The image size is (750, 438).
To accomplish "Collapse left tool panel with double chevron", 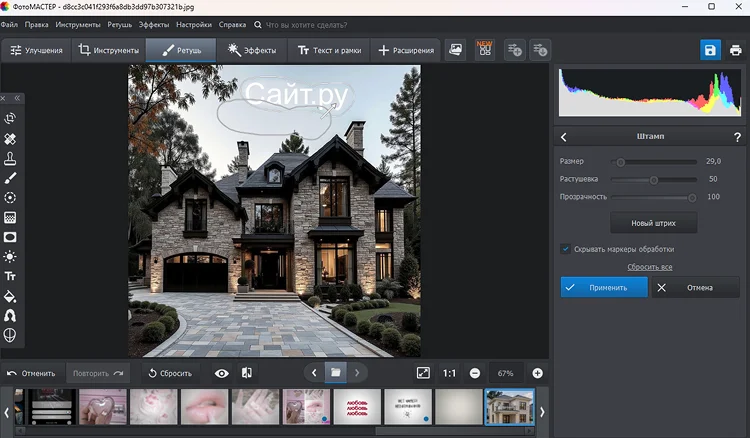I will tap(17, 98).
